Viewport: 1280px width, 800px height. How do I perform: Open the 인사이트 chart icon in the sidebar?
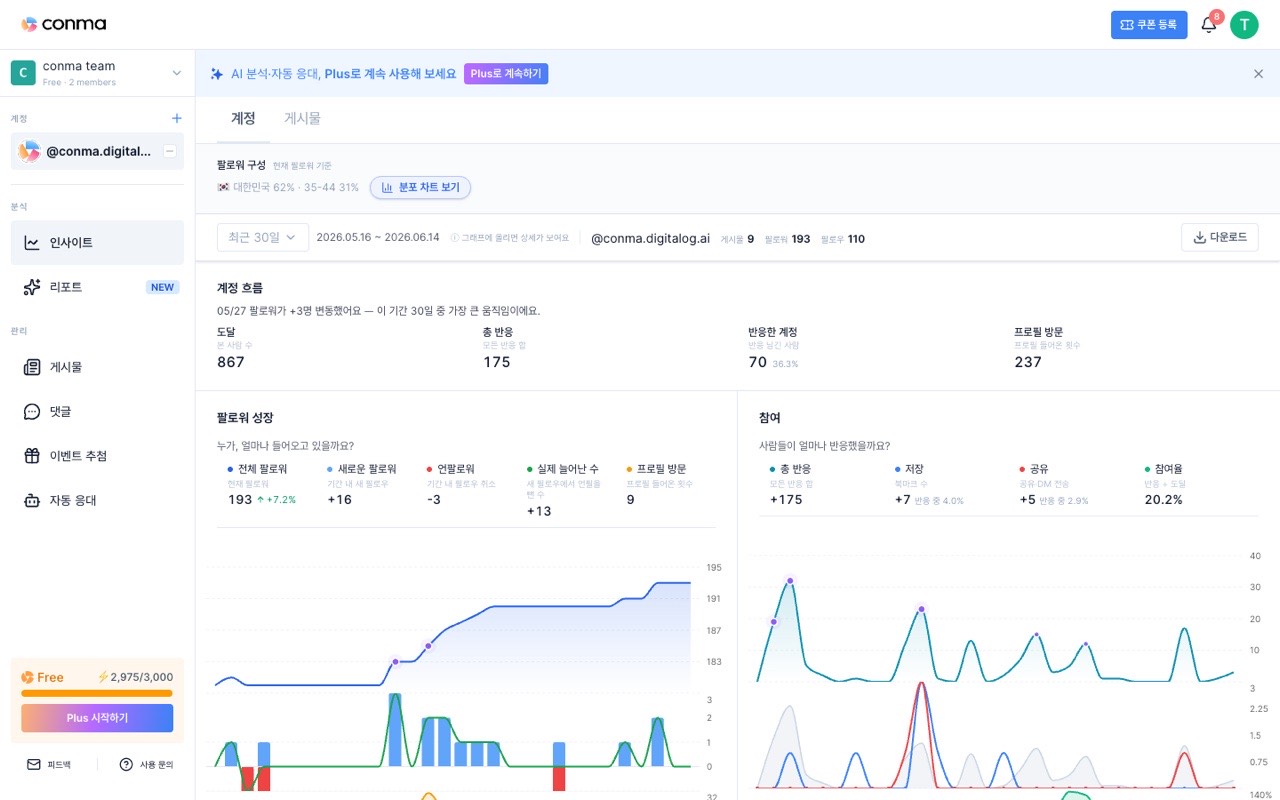[x=32, y=242]
